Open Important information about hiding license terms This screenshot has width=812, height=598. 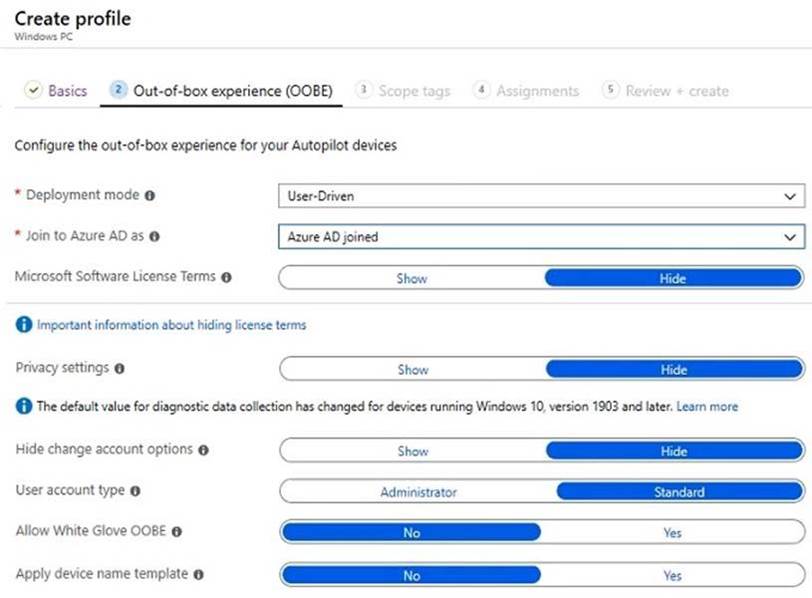(x=171, y=325)
